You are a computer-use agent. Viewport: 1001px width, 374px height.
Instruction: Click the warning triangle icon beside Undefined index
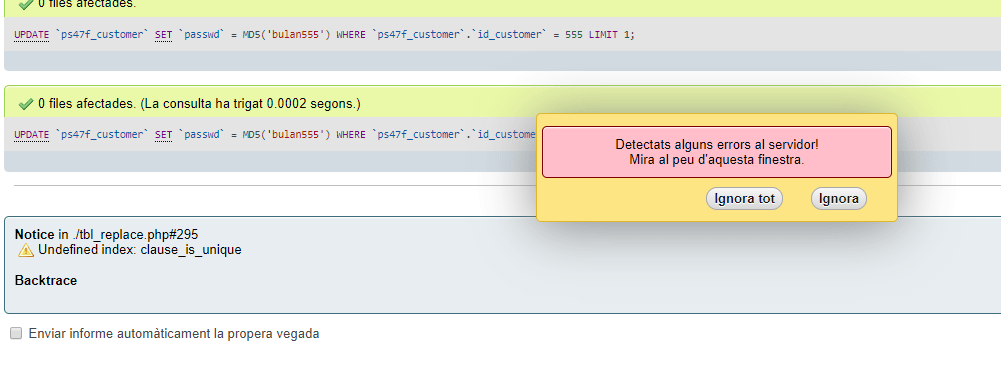coord(26,250)
